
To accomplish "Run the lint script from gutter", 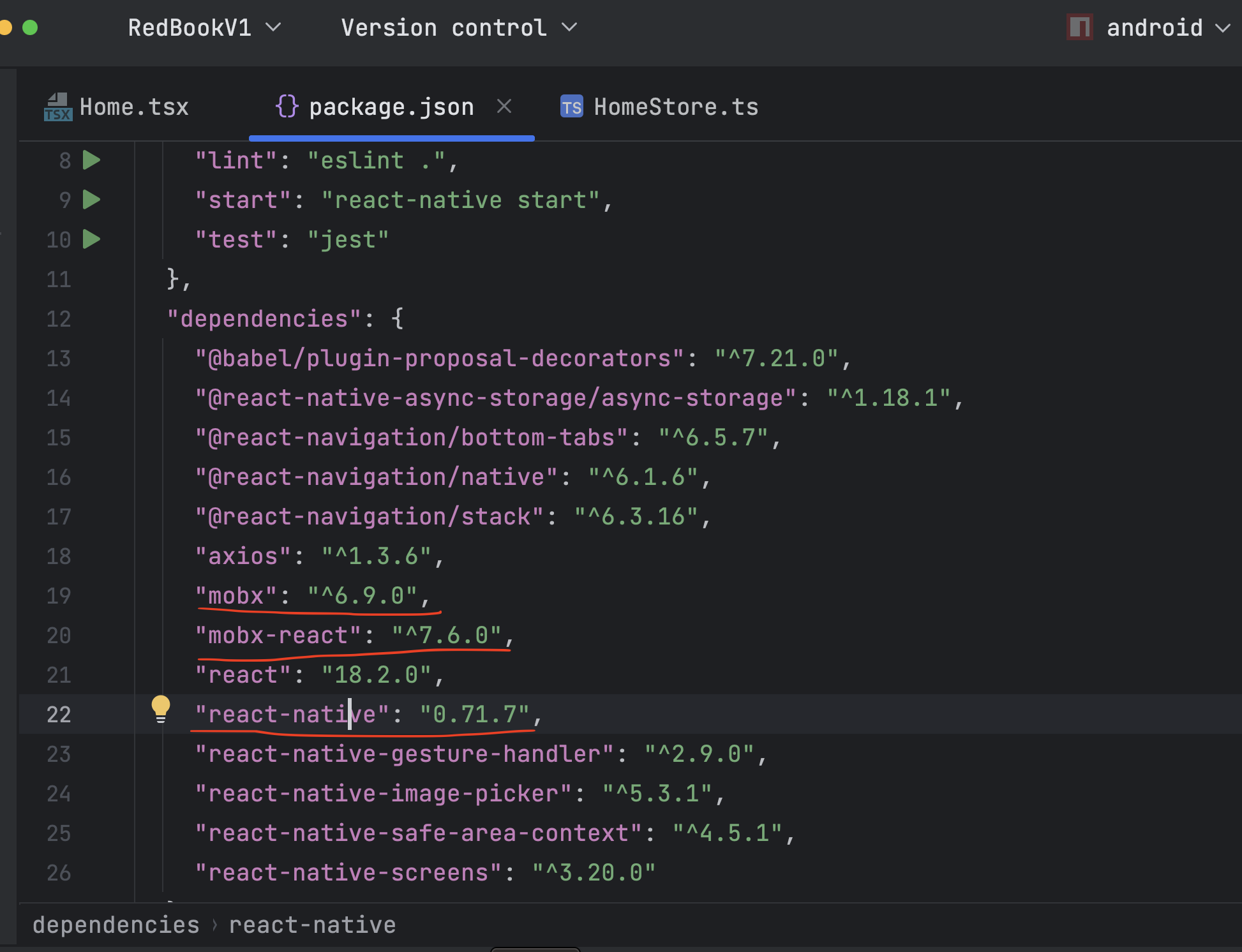I will coord(92,160).
